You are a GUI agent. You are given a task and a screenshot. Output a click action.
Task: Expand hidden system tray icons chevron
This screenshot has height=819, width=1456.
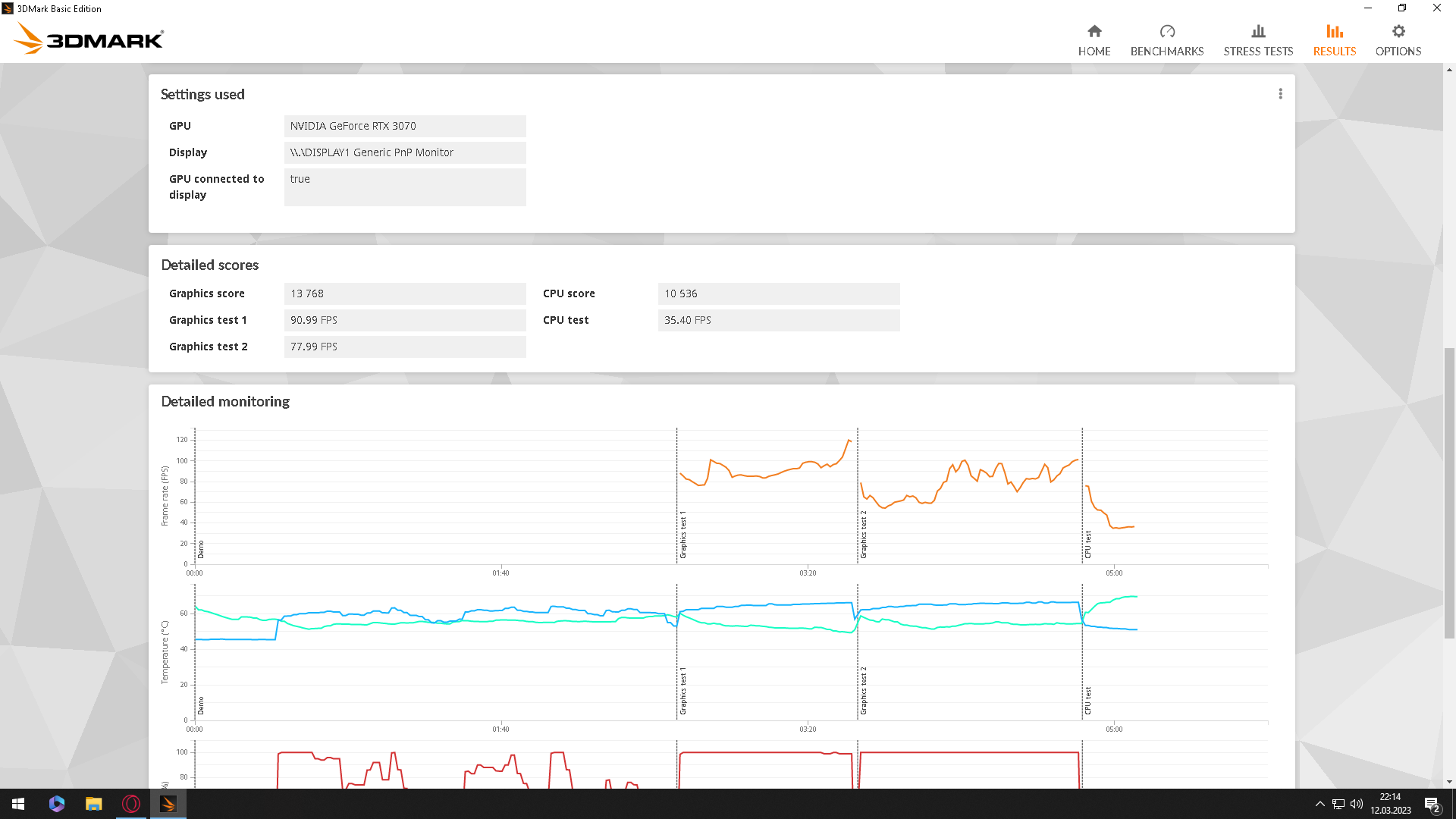tap(1319, 804)
